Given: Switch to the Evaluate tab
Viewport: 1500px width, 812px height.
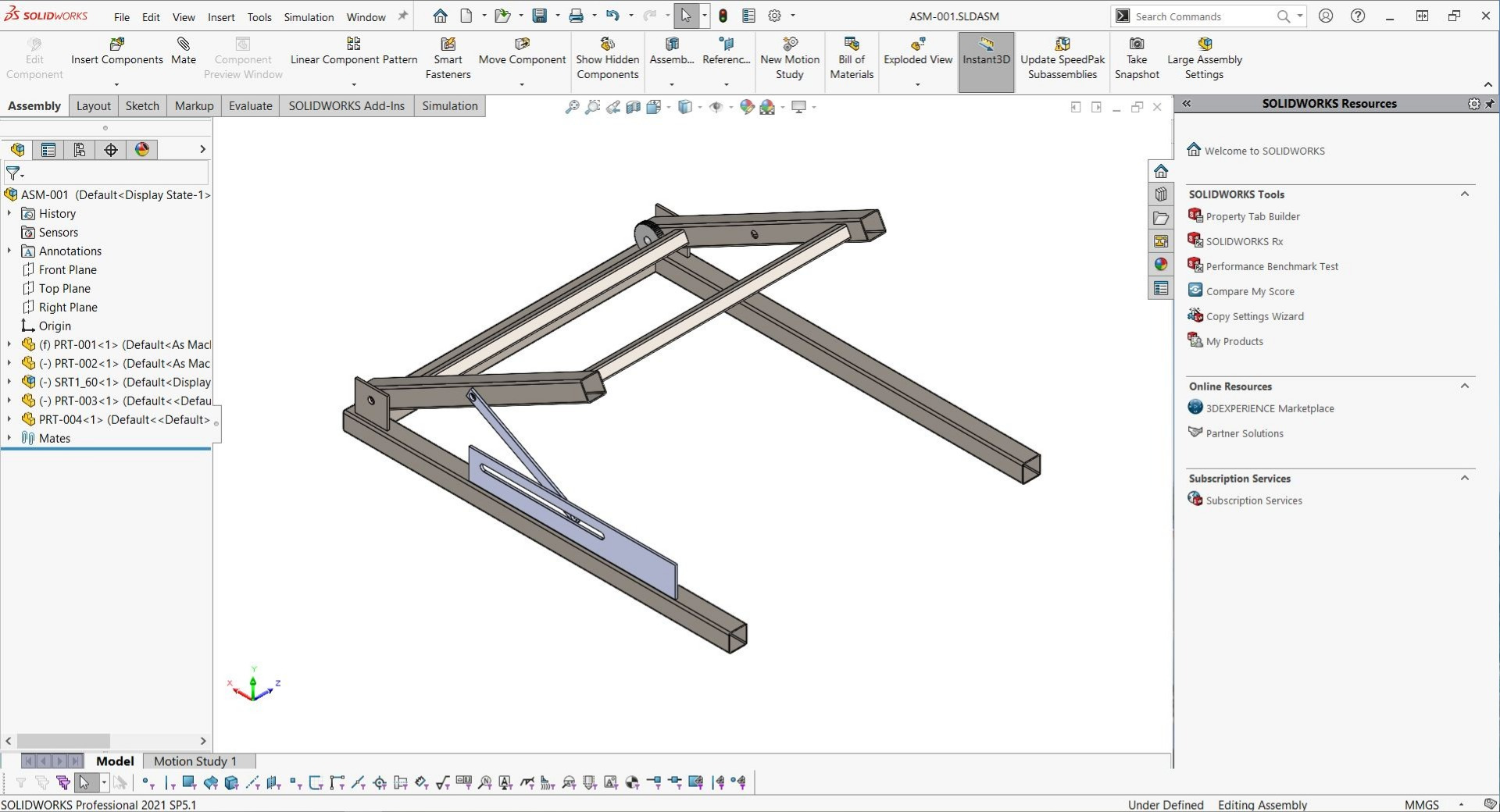Looking at the screenshot, I should 250,106.
